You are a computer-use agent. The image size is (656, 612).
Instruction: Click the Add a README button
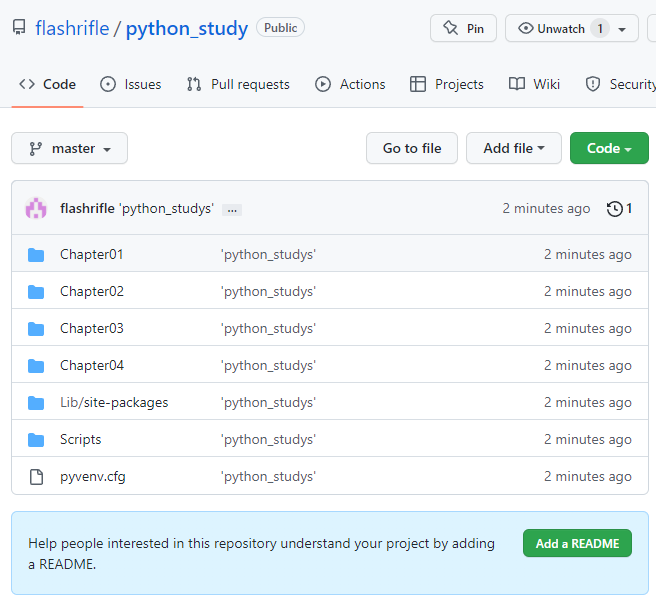click(x=577, y=543)
